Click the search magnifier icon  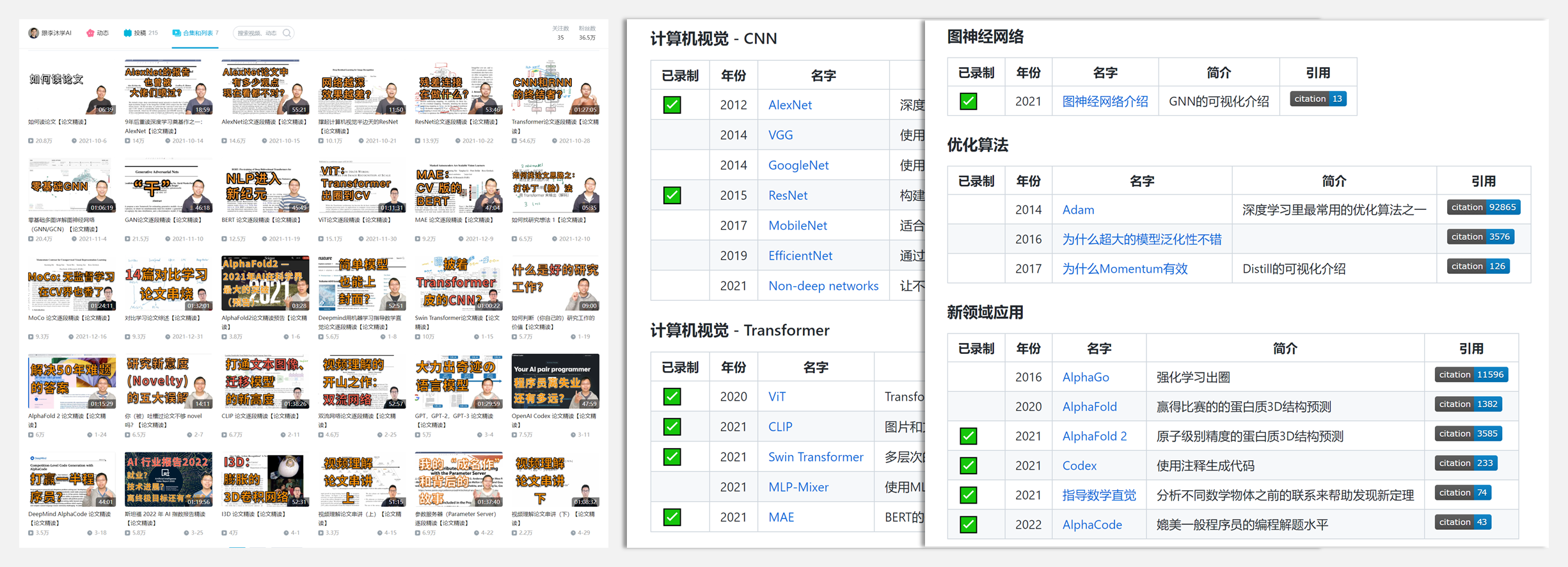coord(287,33)
